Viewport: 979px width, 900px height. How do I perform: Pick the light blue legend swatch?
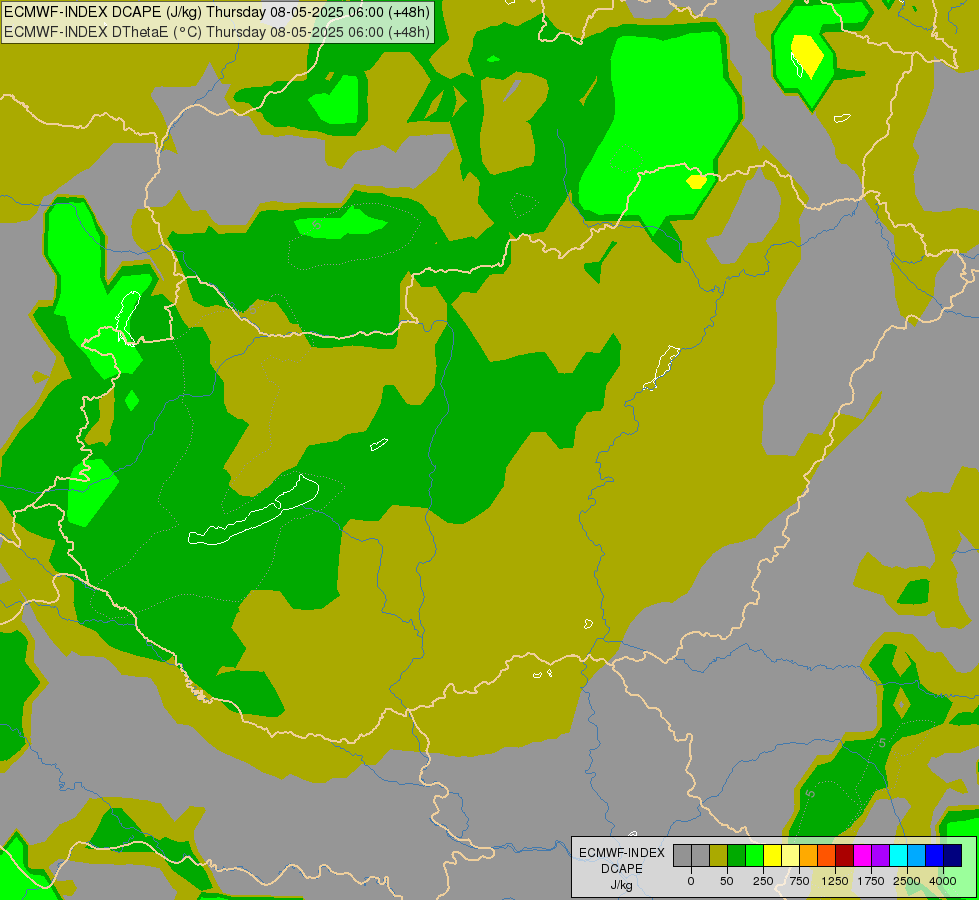(x=917, y=855)
